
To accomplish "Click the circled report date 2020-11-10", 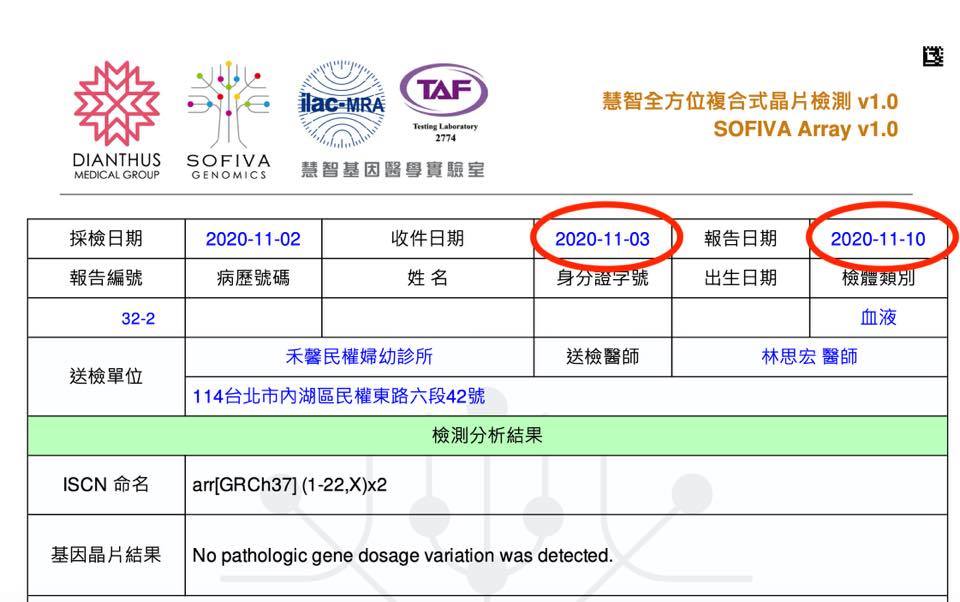I will coord(878,239).
